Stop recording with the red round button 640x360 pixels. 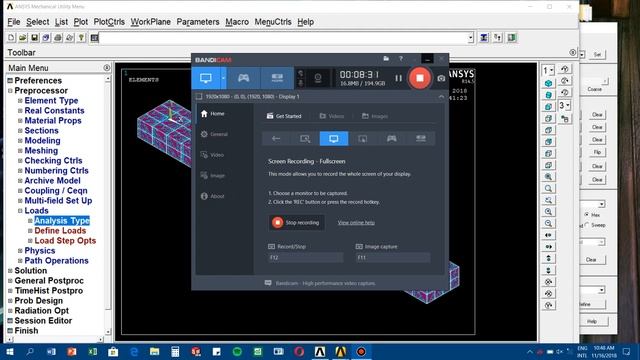[419, 78]
